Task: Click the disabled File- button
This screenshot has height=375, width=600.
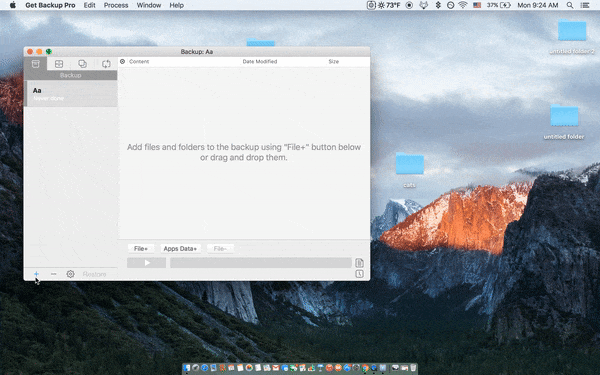Action: point(220,249)
